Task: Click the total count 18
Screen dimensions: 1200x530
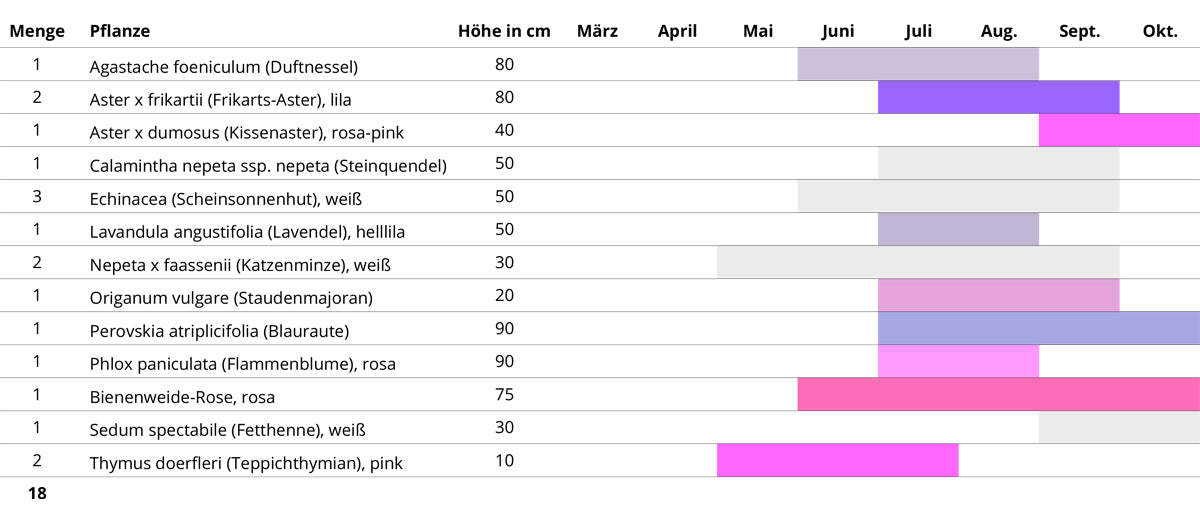Action: click(37, 493)
